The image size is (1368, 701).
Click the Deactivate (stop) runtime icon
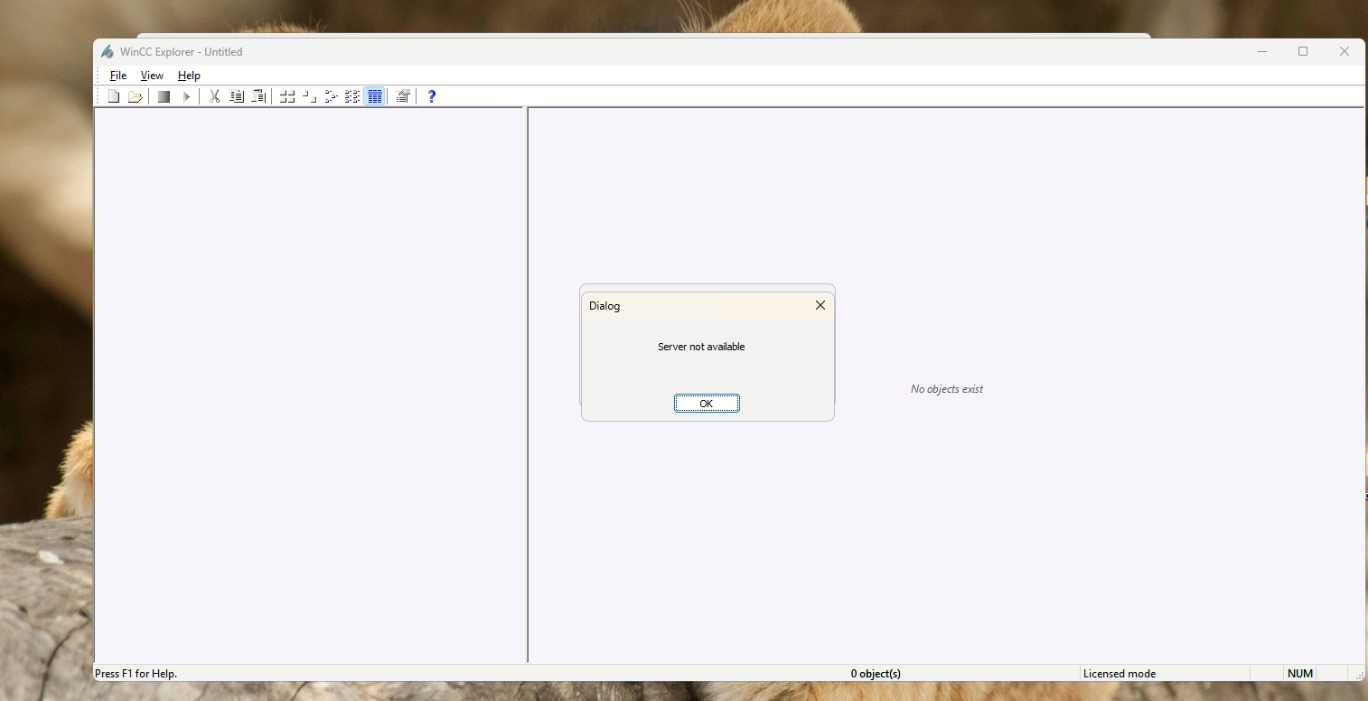[164, 96]
